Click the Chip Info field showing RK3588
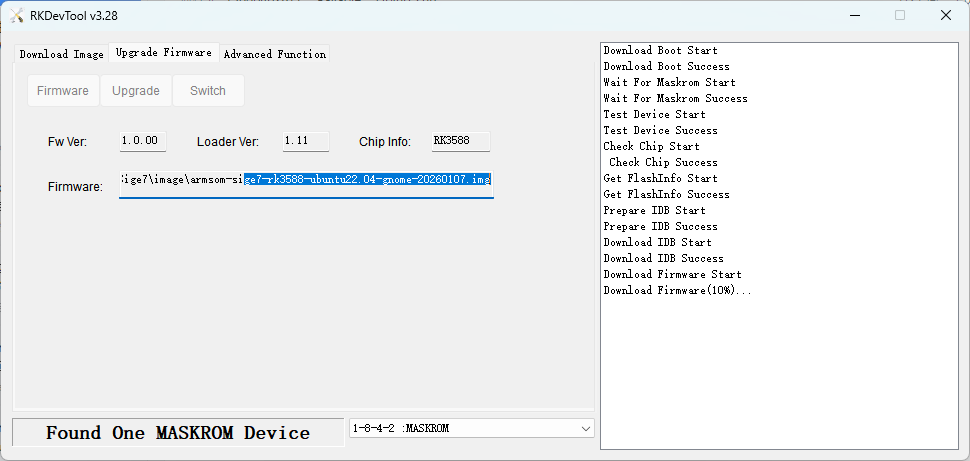Screen dimensions: 970x461 tap(460, 142)
